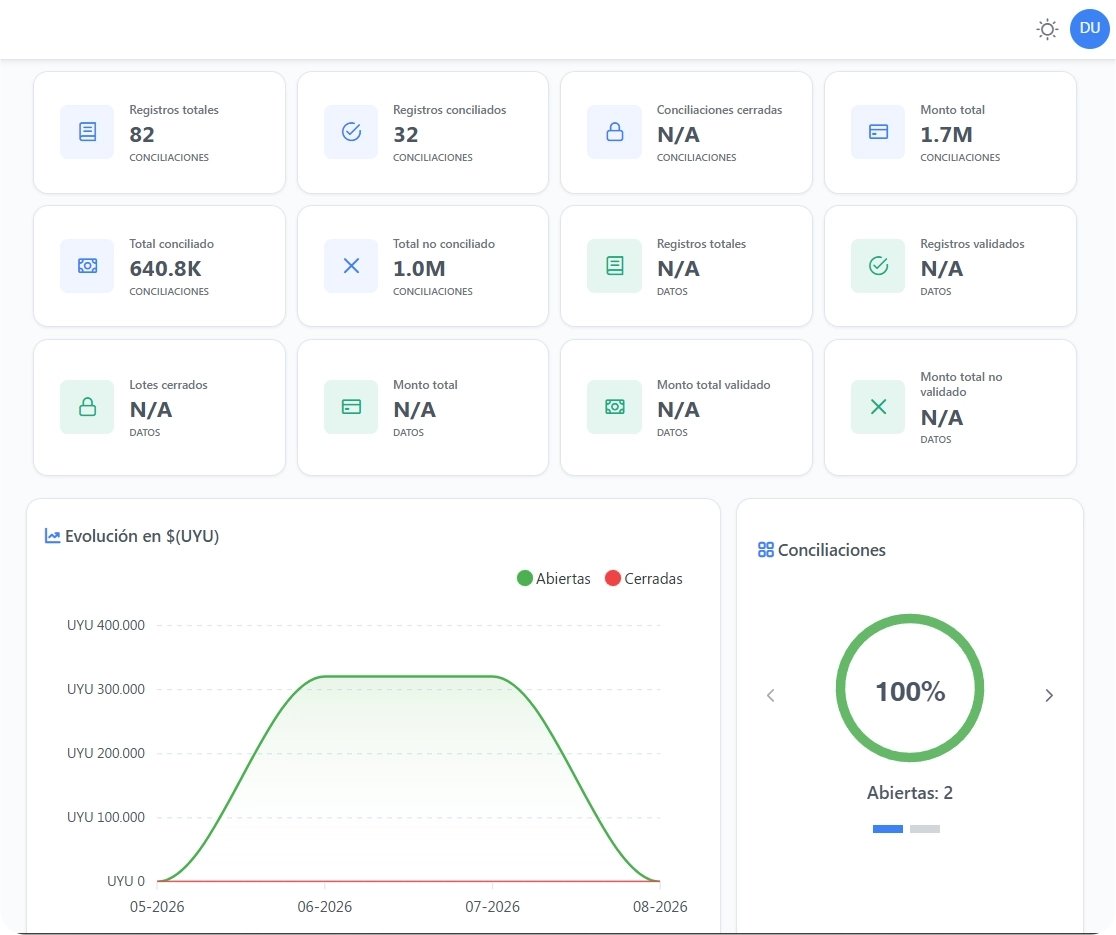Click the green Abiertas legend color dot
This screenshot has height=935, width=1116.
pos(525,579)
